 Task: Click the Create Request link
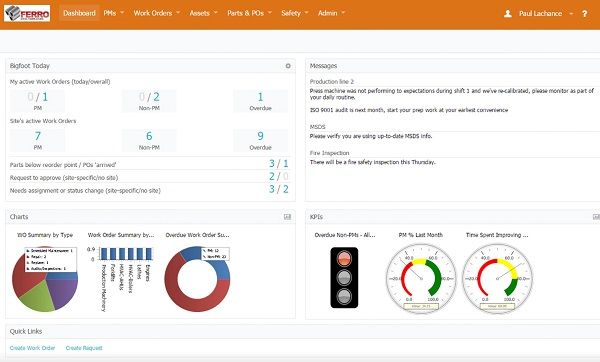pos(84,348)
